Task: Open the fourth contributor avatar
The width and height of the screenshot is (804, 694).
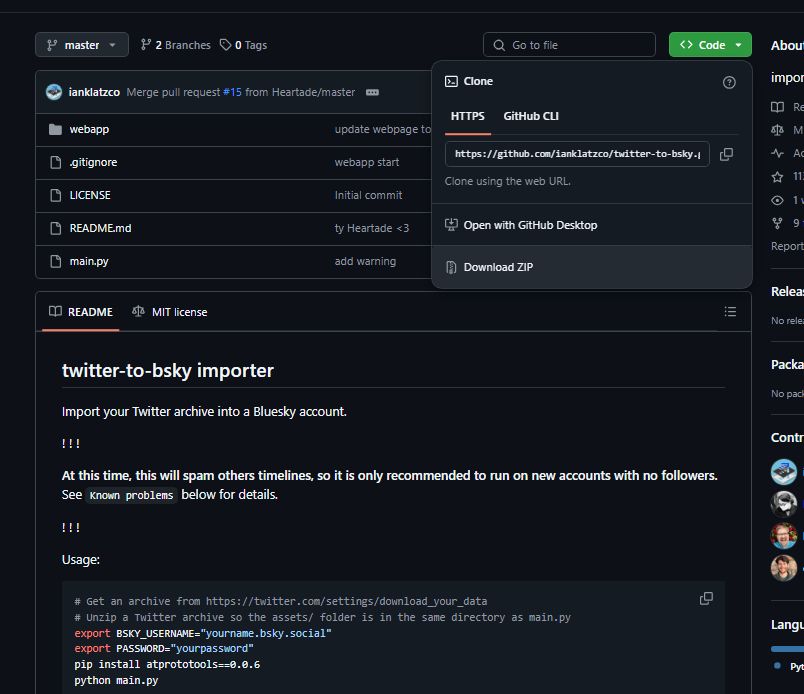Action: pyautogui.click(x=783, y=568)
